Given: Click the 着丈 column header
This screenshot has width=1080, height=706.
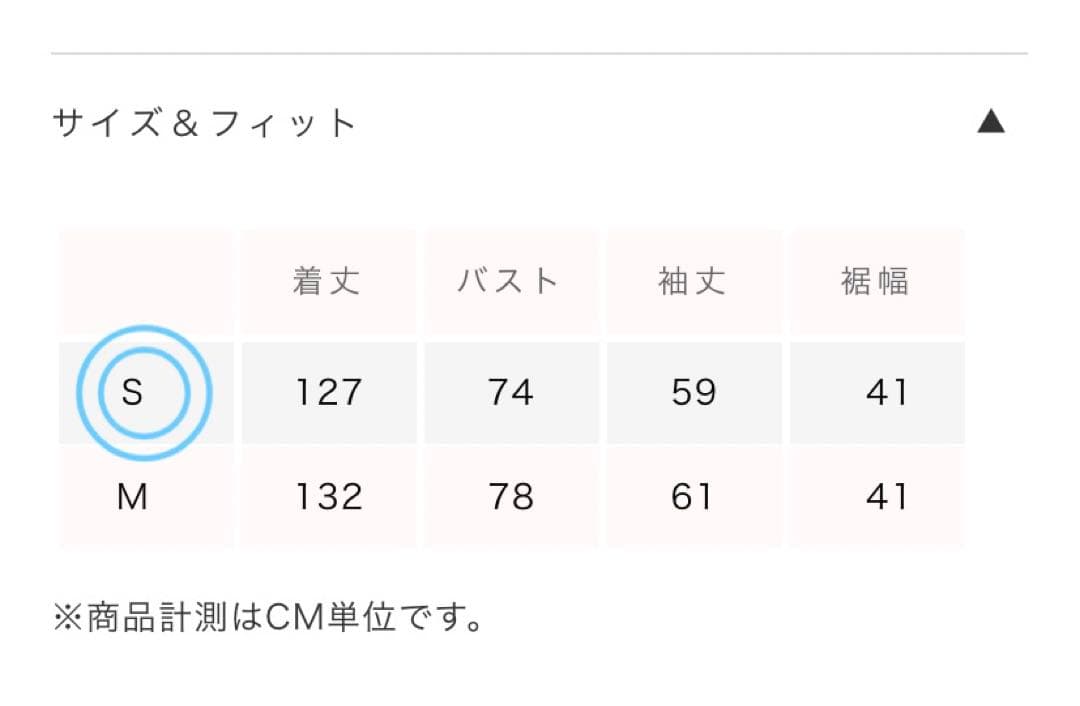Looking at the screenshot, I should point(327,282).
